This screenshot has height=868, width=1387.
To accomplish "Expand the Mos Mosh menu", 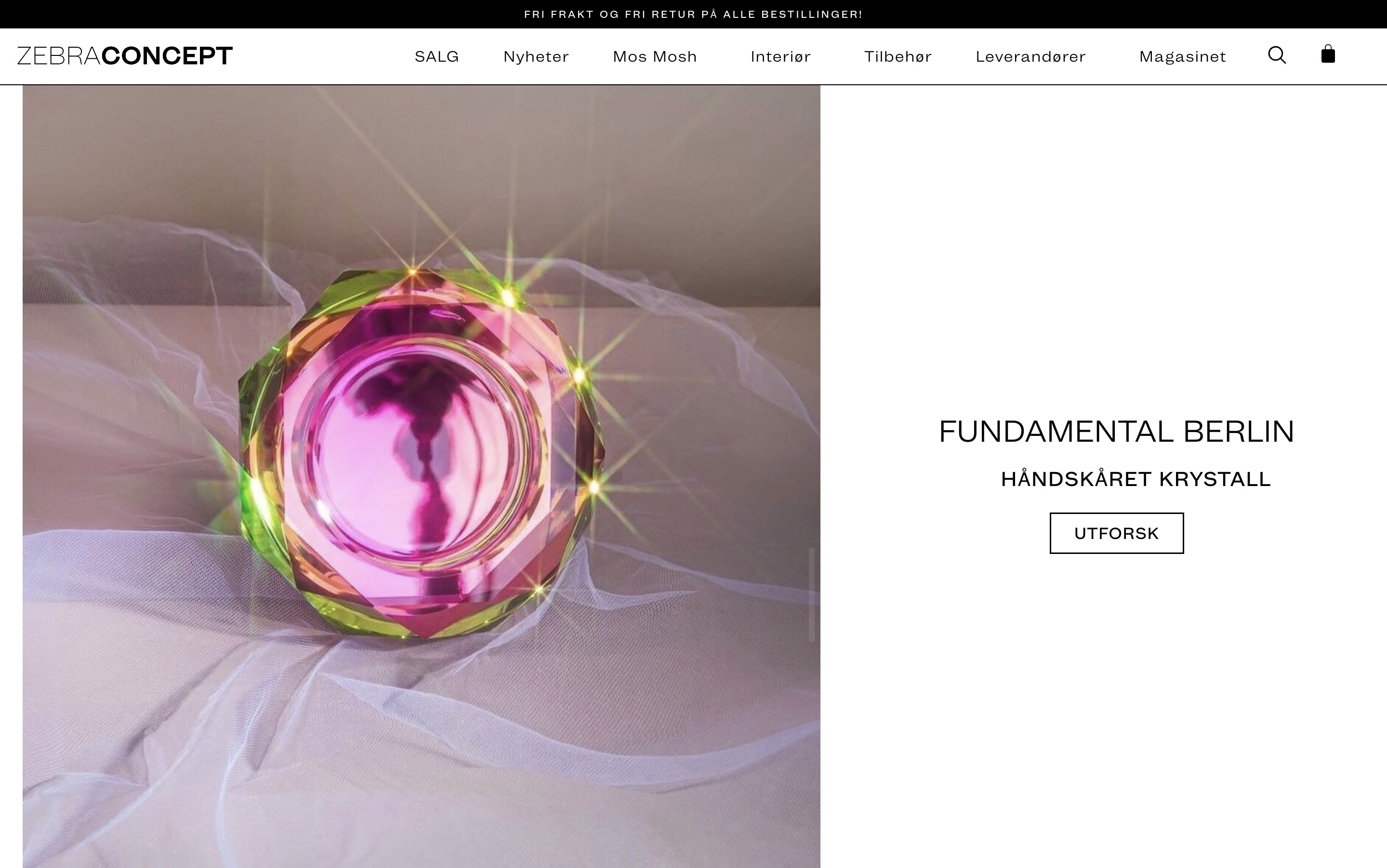I will tap(655, 56).
